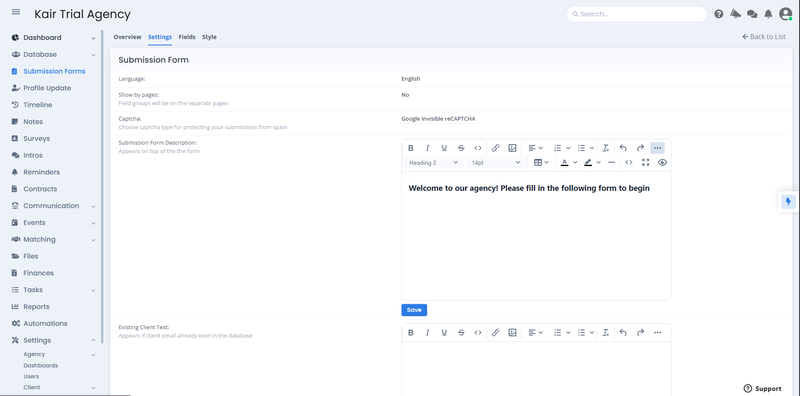This screenshot has width=800, height=396.
Task: Toggle preview eye icon in description editor
Action: [663, 162]
